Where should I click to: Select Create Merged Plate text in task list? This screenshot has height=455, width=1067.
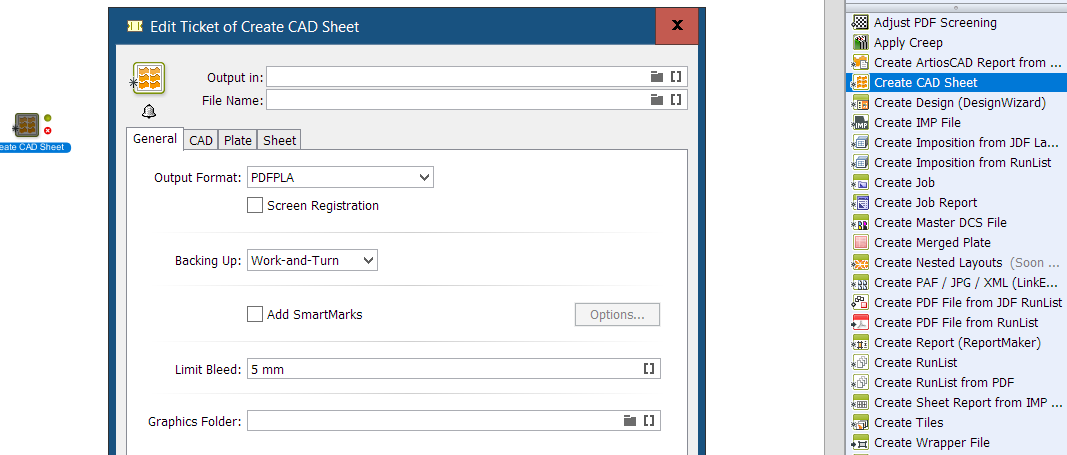click(x=932, y=242)
